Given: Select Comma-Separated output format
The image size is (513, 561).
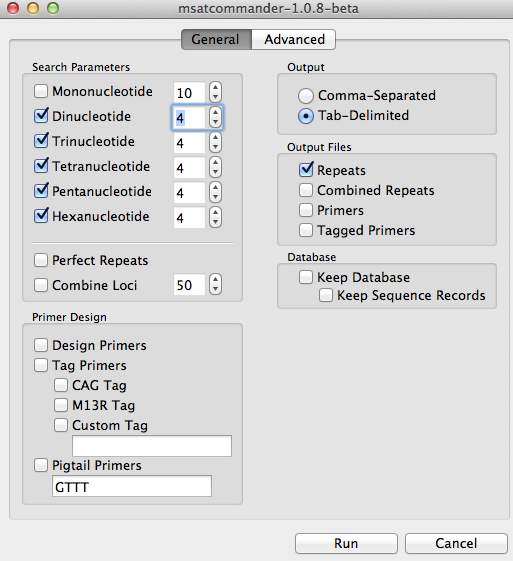Looking at the screenshot, I should click(x=306, y=96).
